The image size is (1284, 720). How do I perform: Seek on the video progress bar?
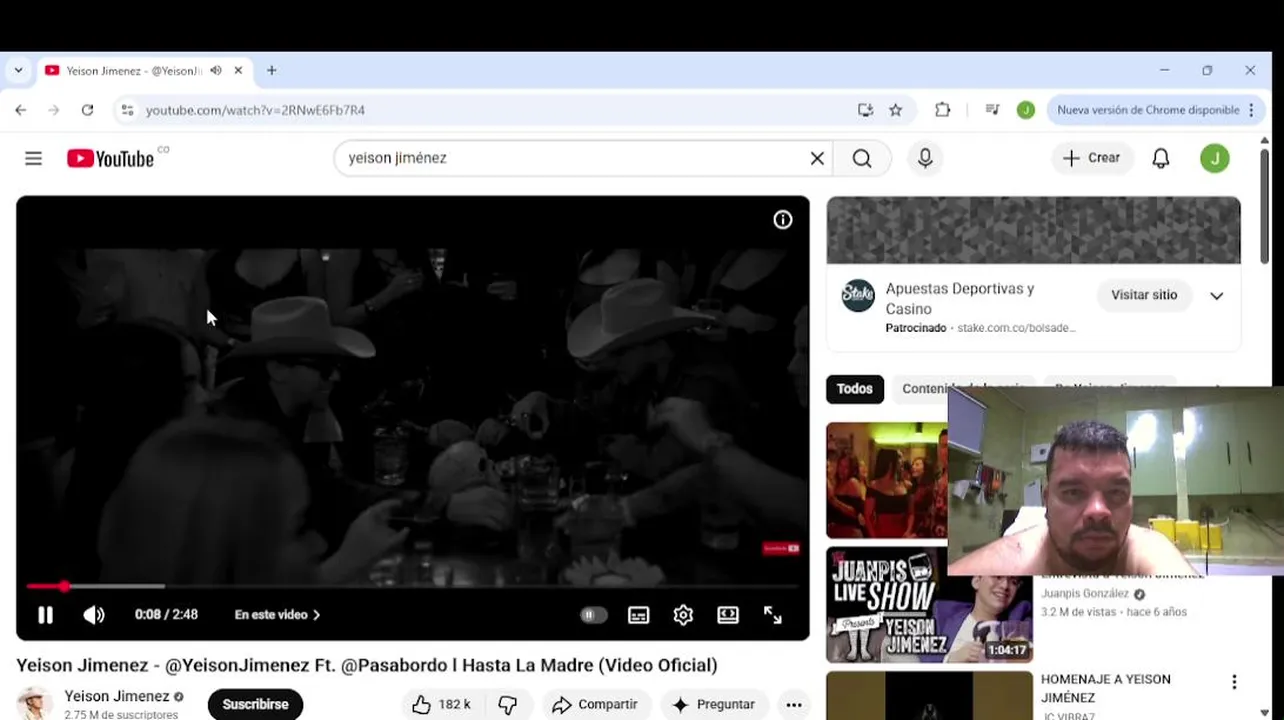coord(412,586)
